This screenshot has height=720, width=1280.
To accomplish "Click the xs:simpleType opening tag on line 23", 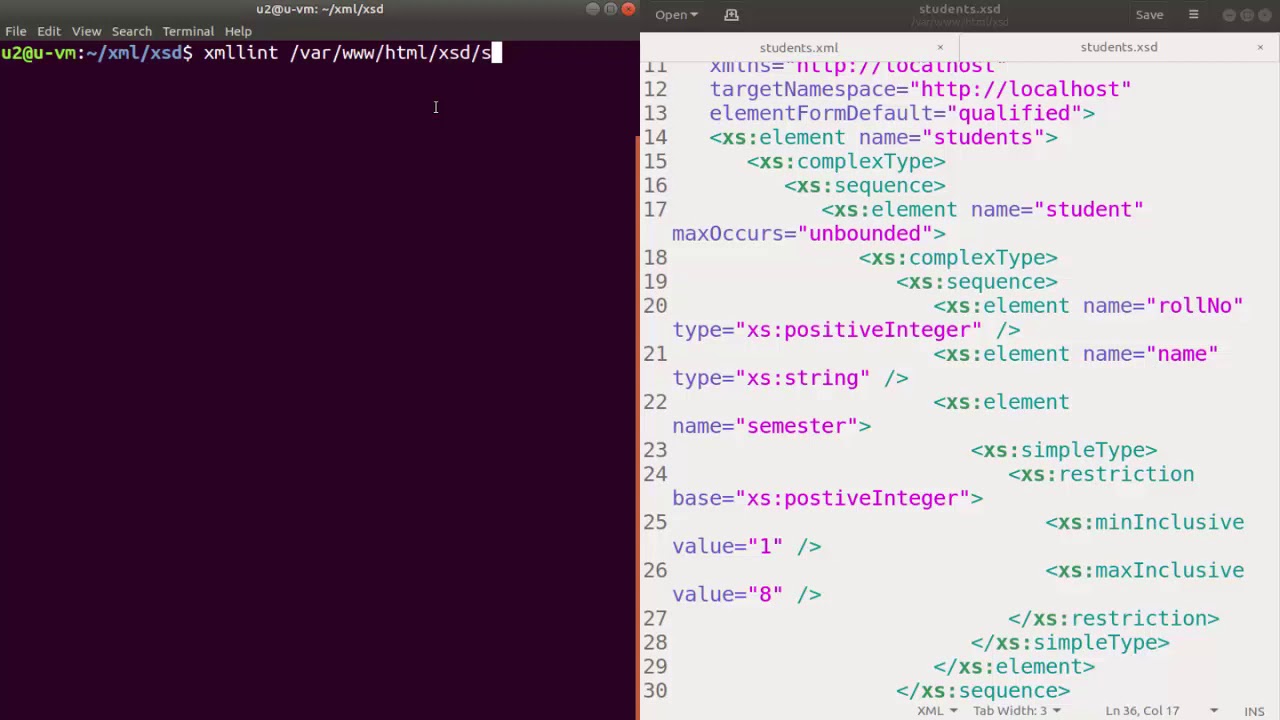I will (x=1064, y=450).
